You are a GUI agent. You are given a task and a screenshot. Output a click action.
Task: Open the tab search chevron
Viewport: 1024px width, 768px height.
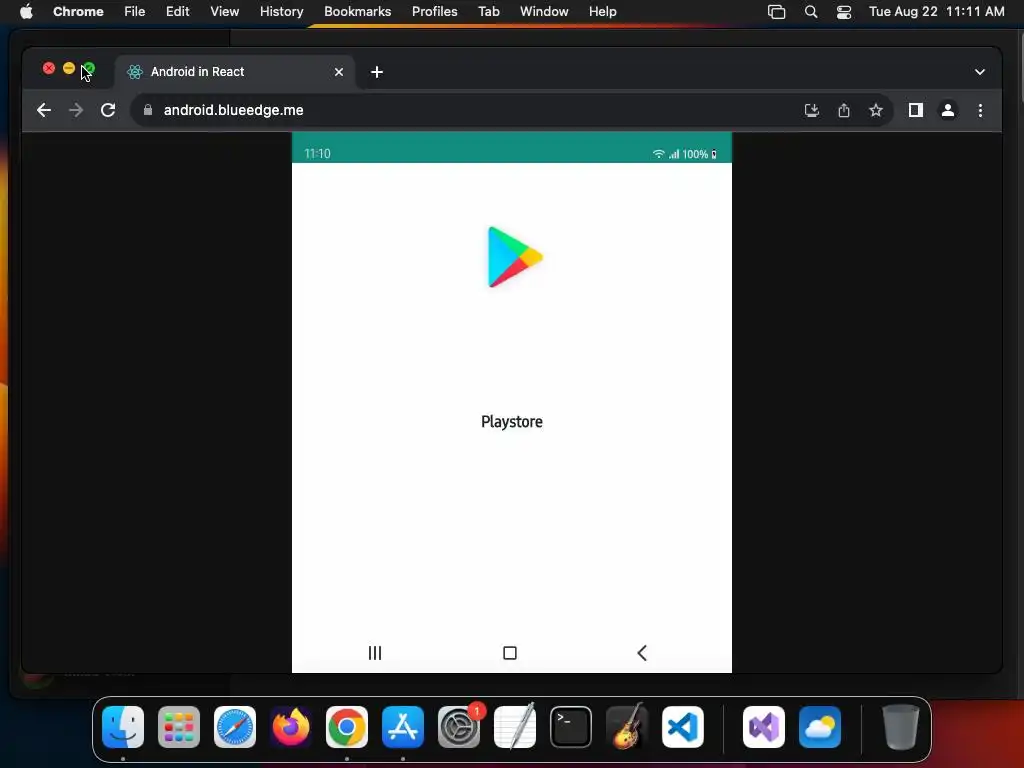pyautogui.click(x=980, y=72)
